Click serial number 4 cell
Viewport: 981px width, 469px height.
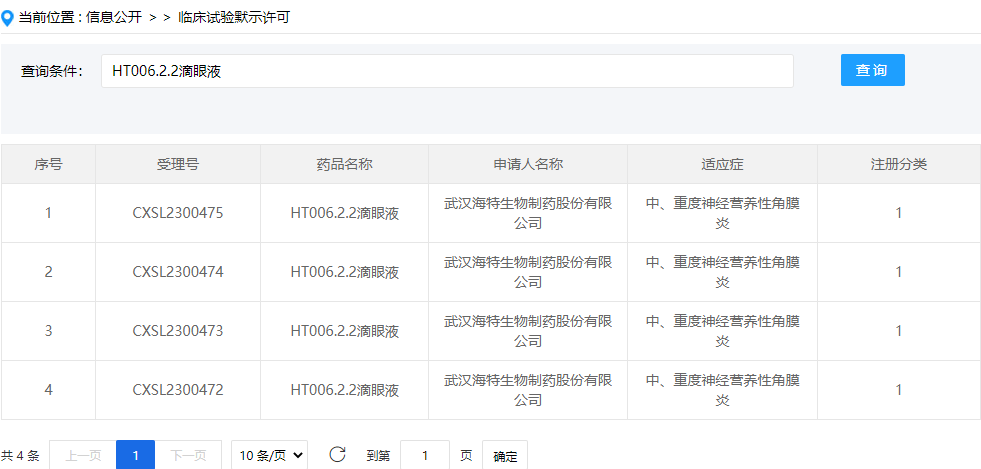(x=48, y=390)
